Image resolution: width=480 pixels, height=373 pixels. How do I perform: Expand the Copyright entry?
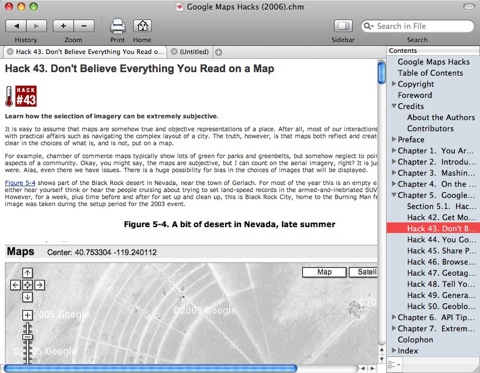(394, 84)
